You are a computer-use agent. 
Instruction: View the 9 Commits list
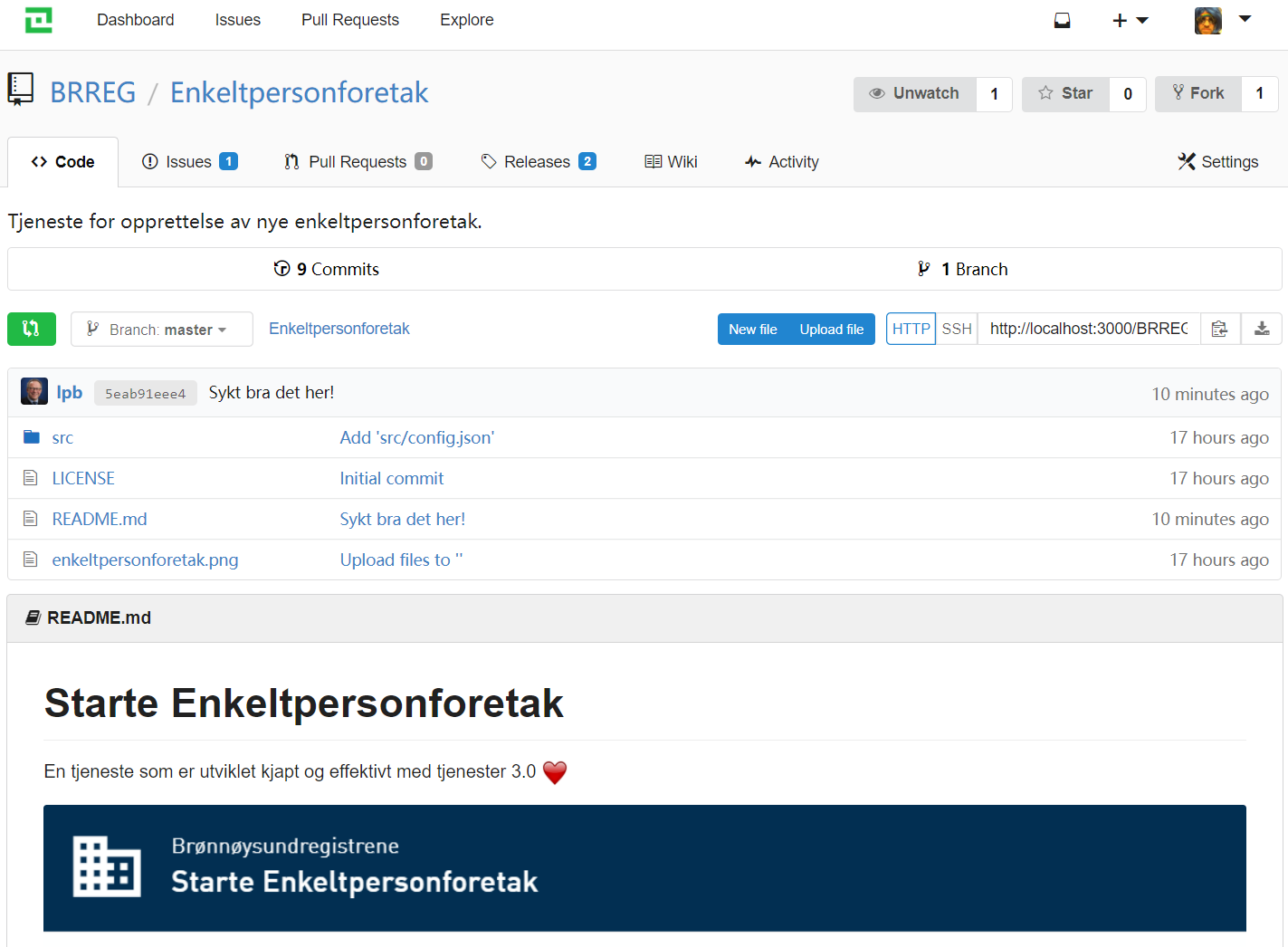[327, 269]
